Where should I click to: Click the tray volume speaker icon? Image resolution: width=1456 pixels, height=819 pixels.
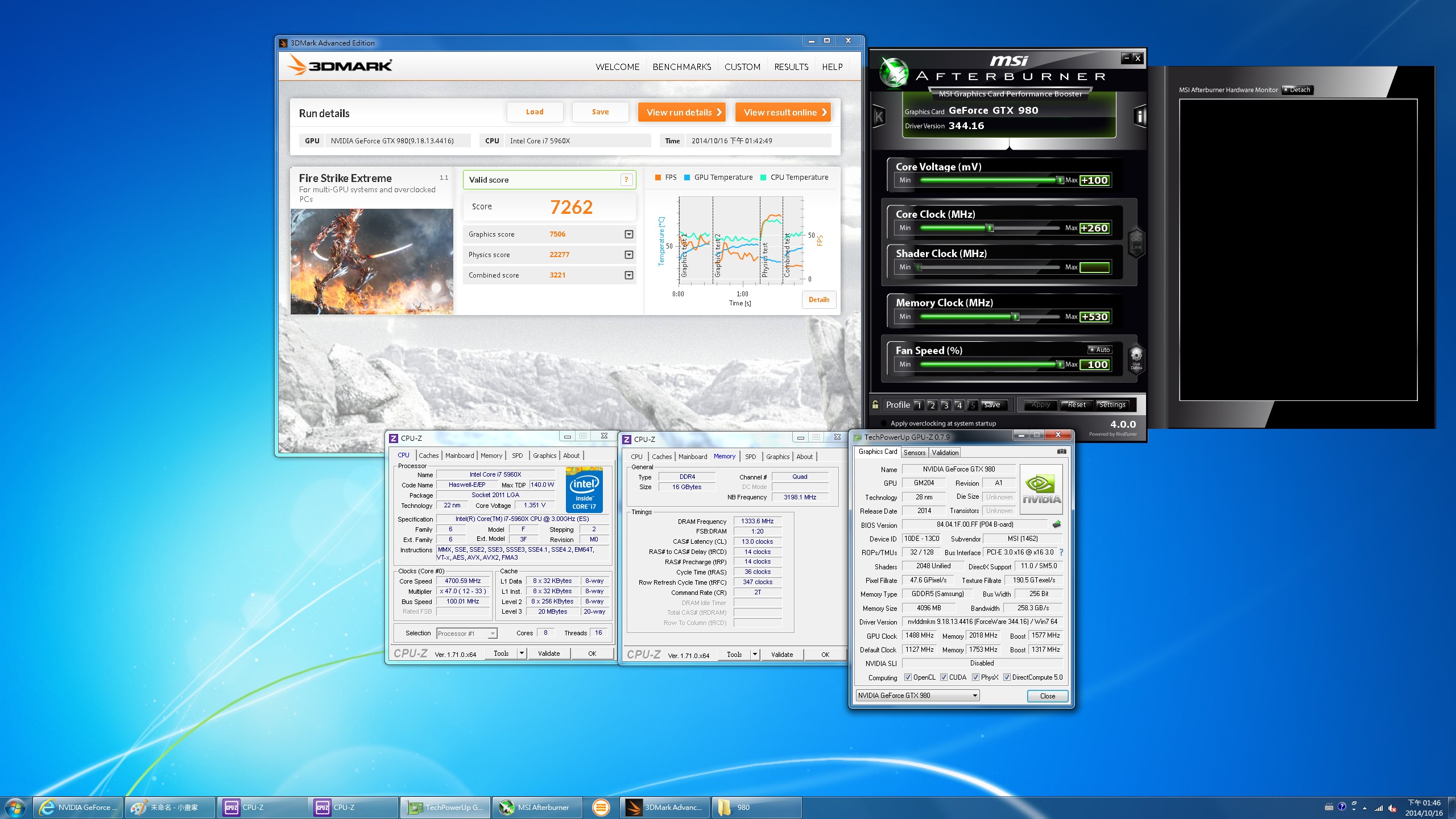(x=1392, y=808)
